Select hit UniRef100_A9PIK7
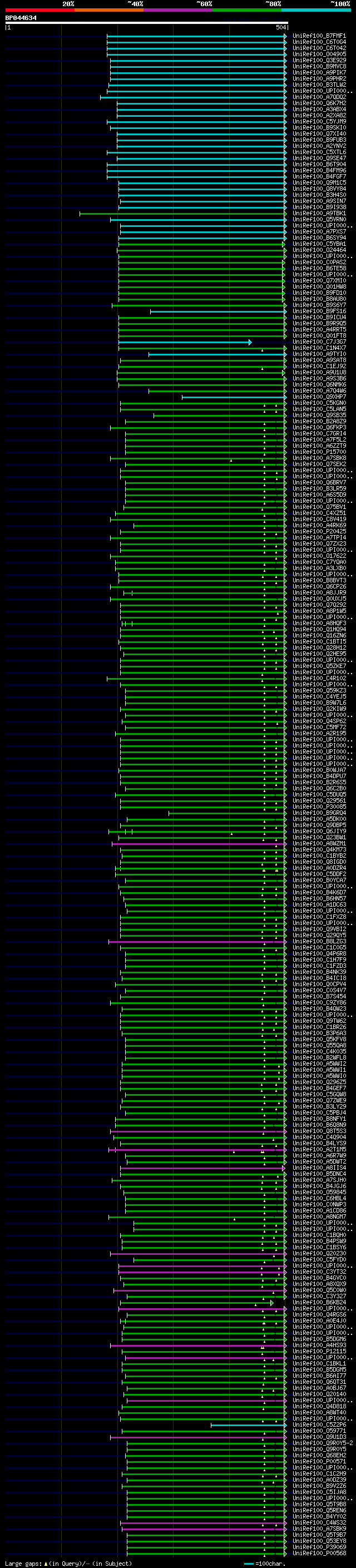This screenshot has height=1568, width=356. pos(319,72)
